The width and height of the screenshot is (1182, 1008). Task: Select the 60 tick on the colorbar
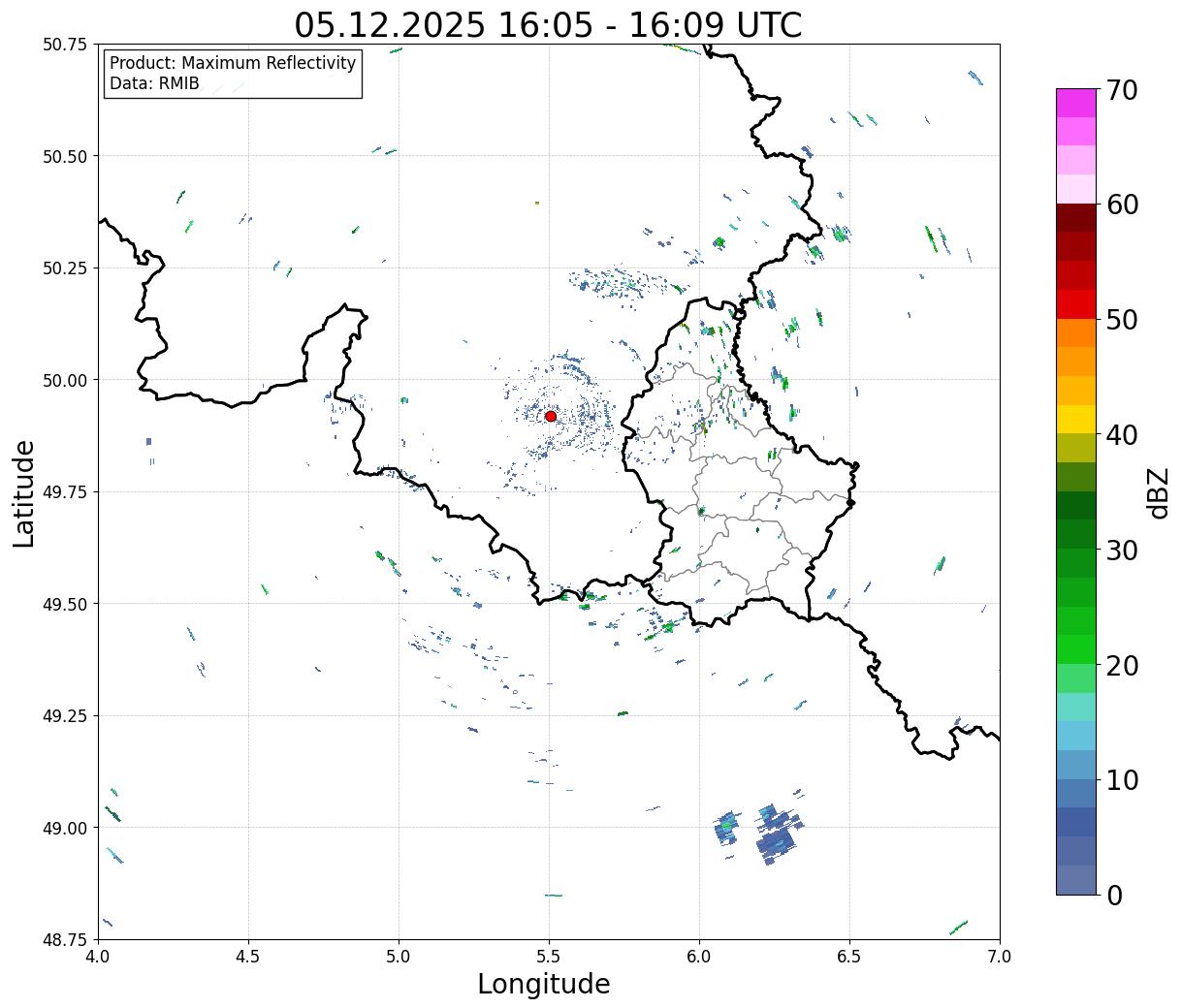[1122, 205]
